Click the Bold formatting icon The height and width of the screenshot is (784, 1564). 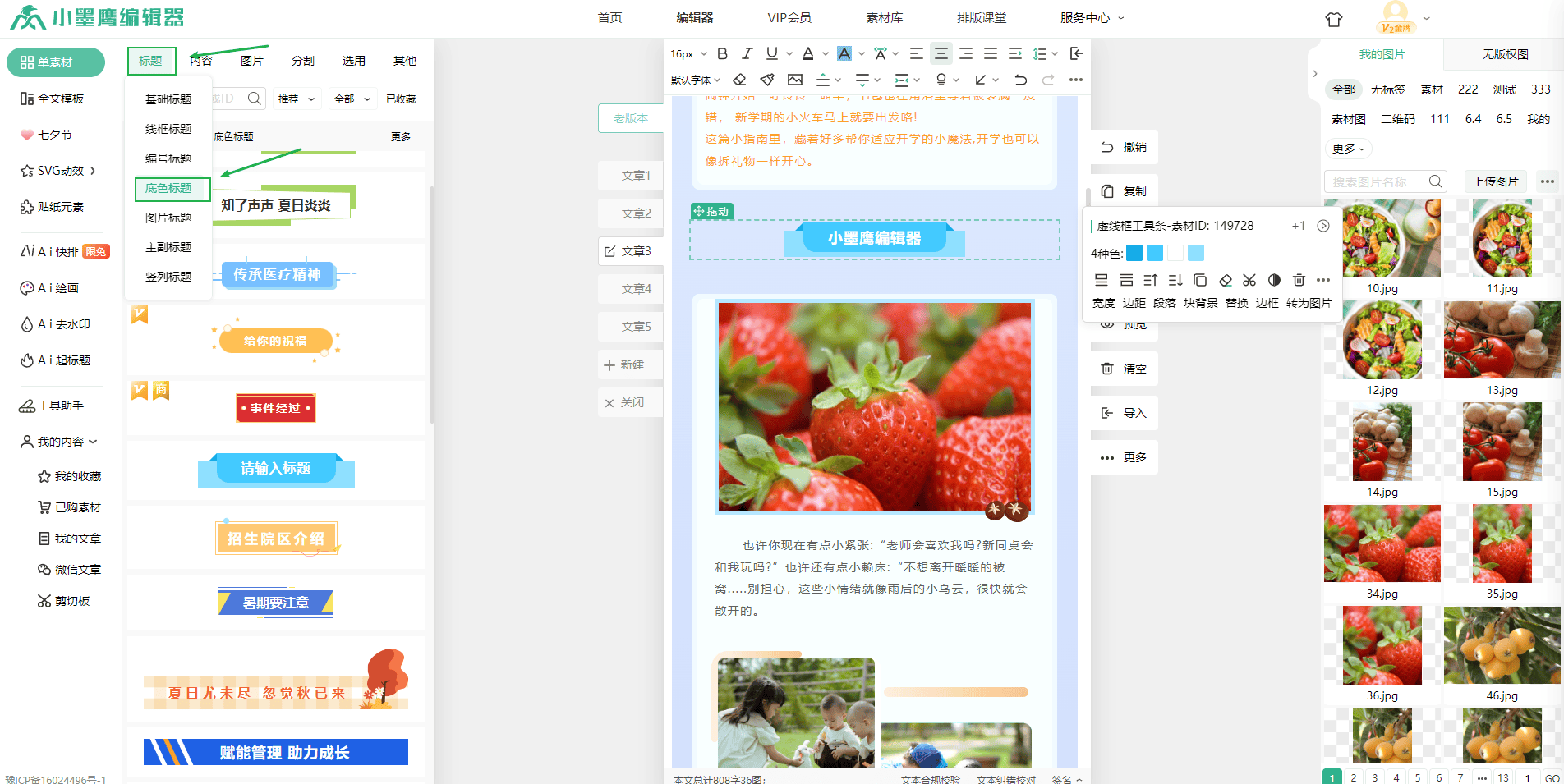click(722, 53)
